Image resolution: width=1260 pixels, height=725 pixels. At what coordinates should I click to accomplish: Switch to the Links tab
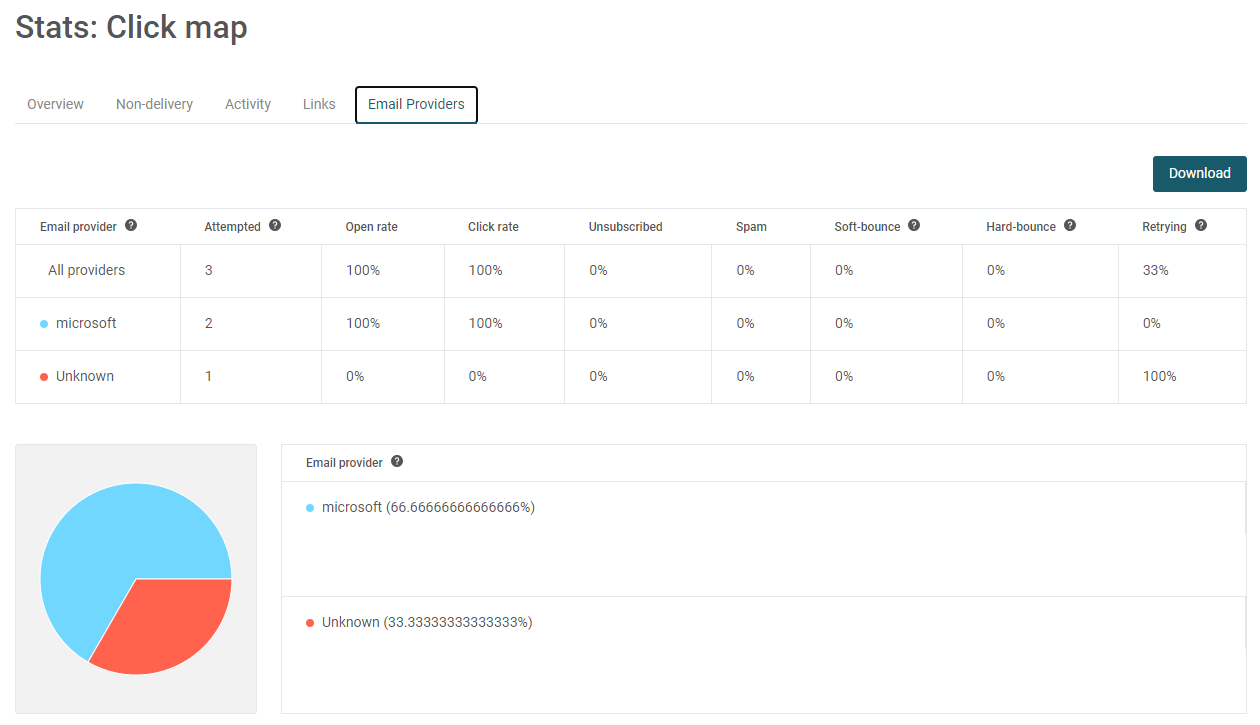coord(319,104)
